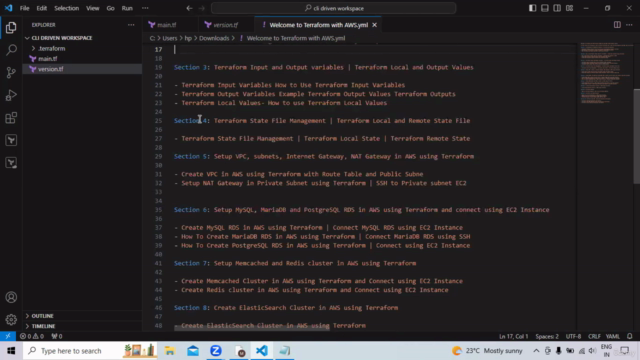The width and height of the screenshot is (640, 360).
Task: Open the Explorer view in activity bar
Action: pos(11,28)
